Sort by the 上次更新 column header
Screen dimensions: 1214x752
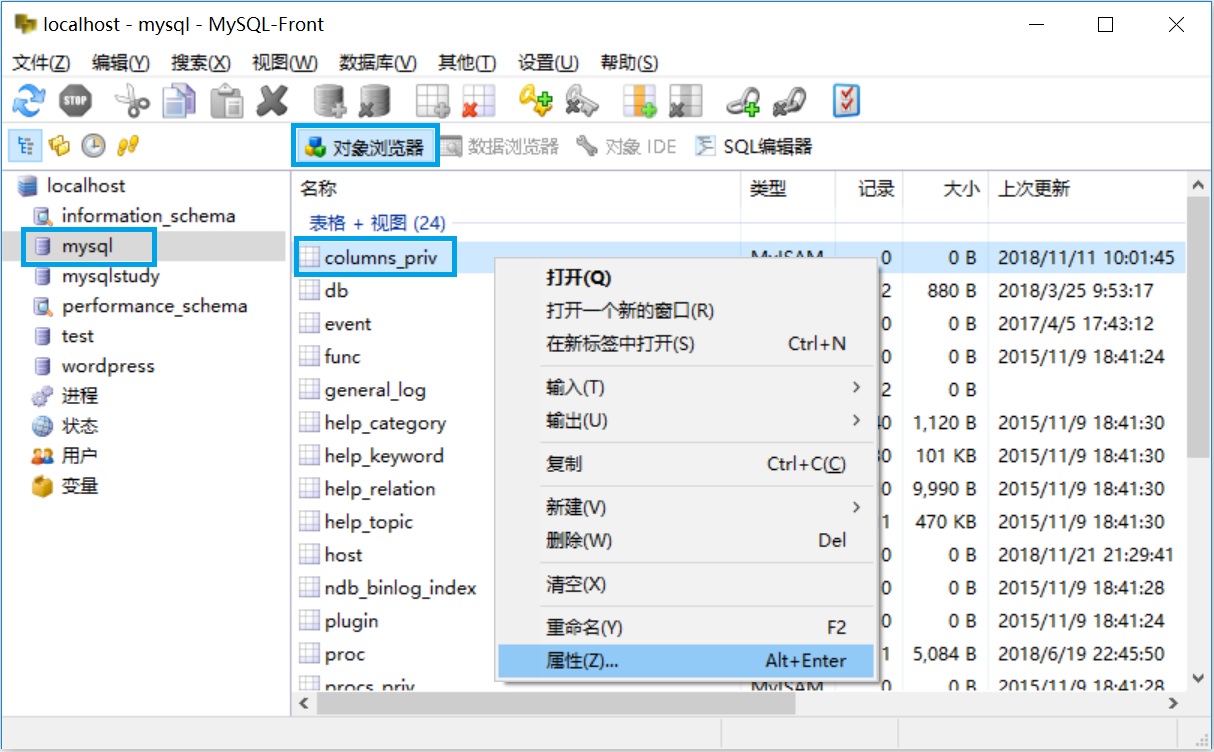[x=1087, y=188]
